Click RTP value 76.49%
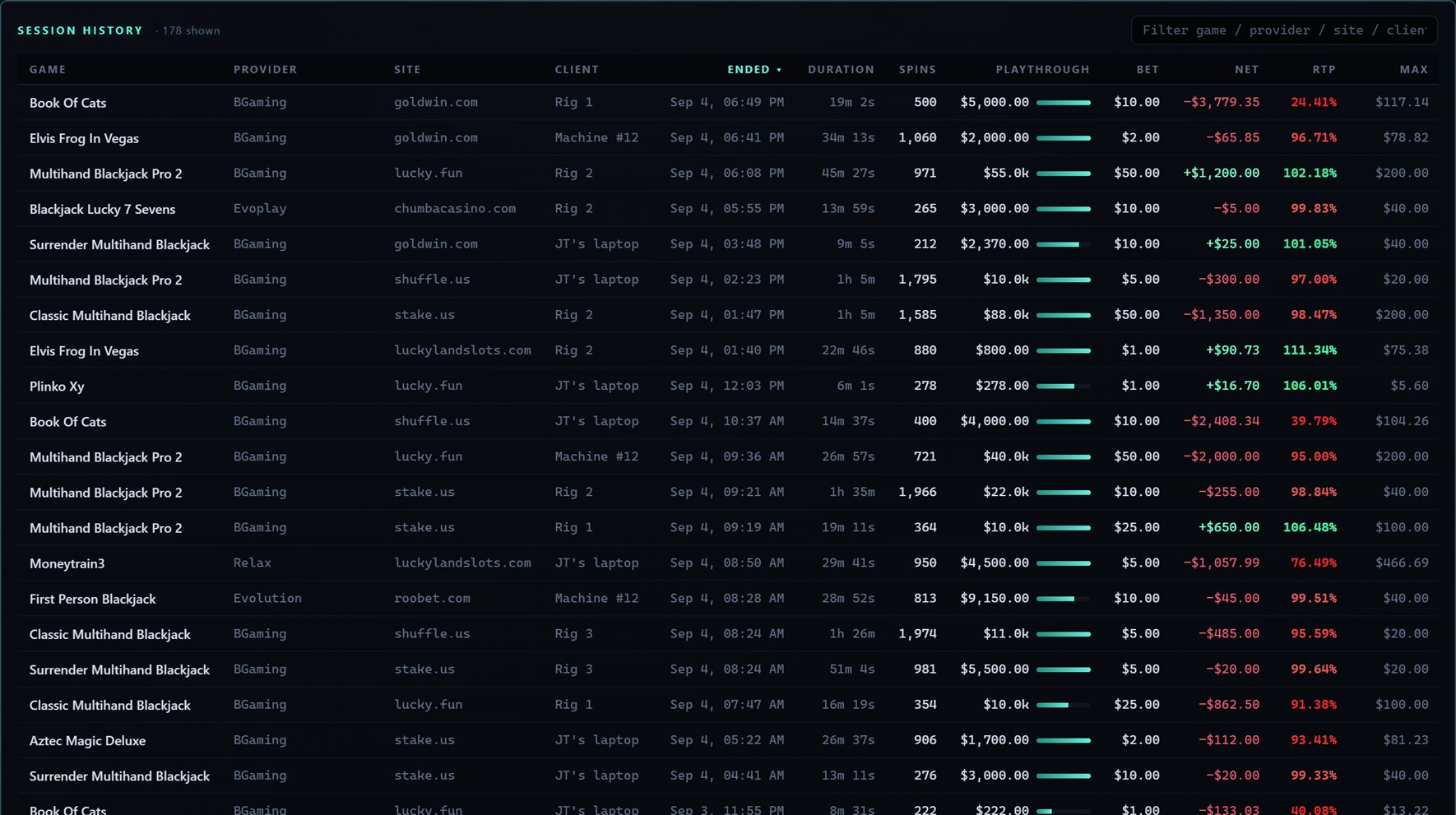This screenshot has width=1456, height=815. pyautogui.click(x=1314, y=563)
